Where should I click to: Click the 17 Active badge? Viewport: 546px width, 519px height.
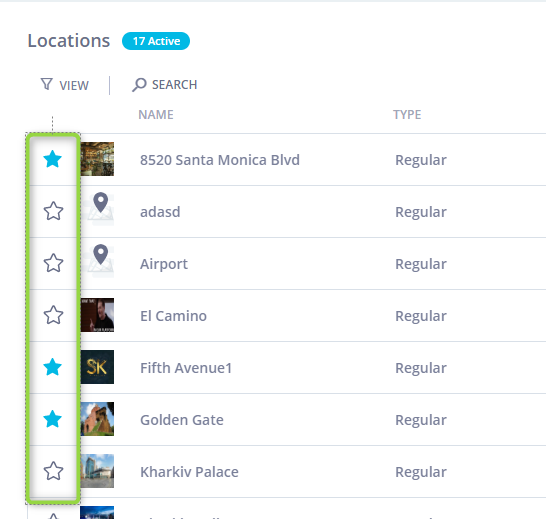coord(156,41)
